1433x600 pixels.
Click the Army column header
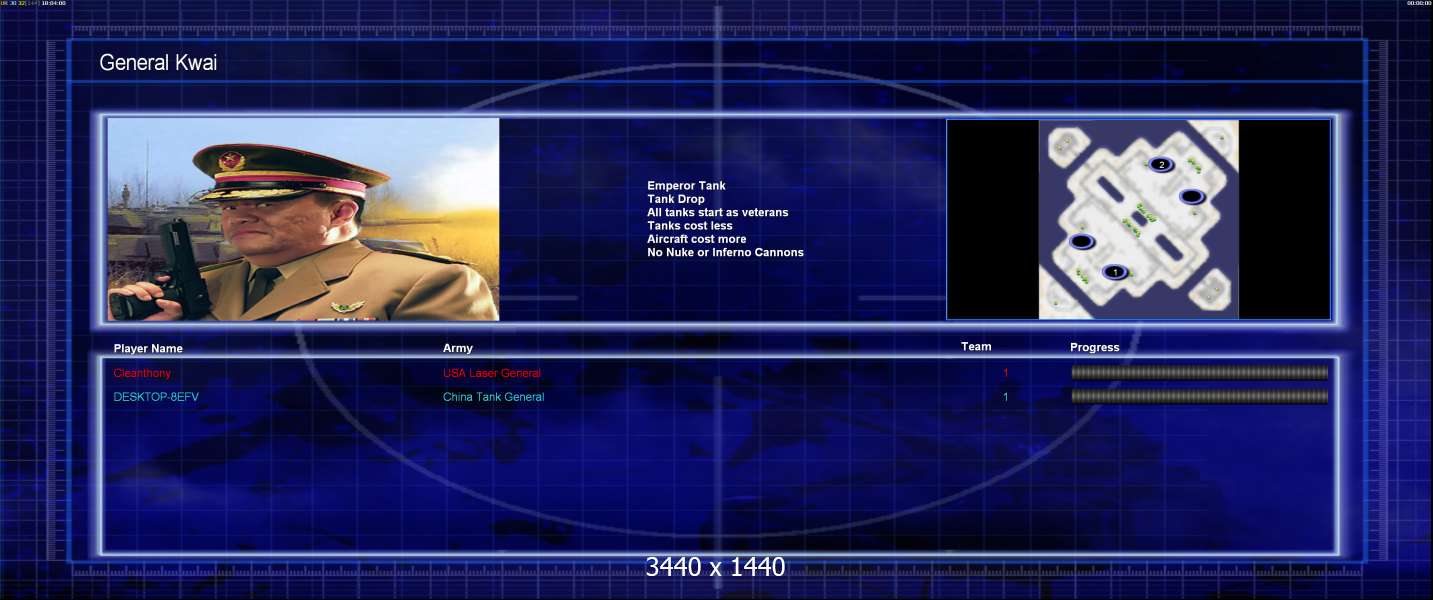(x=458, y=348)
